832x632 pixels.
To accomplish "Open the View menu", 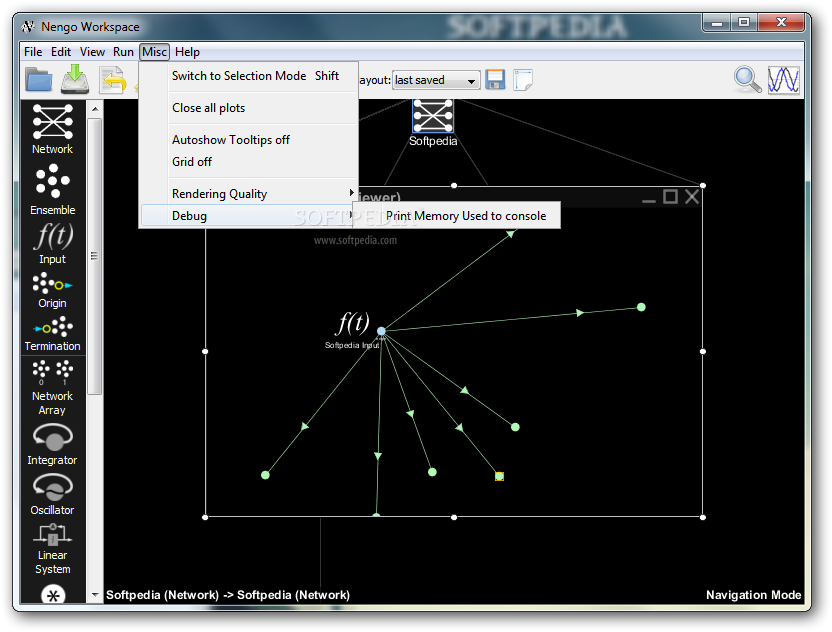I will [92, 52].
